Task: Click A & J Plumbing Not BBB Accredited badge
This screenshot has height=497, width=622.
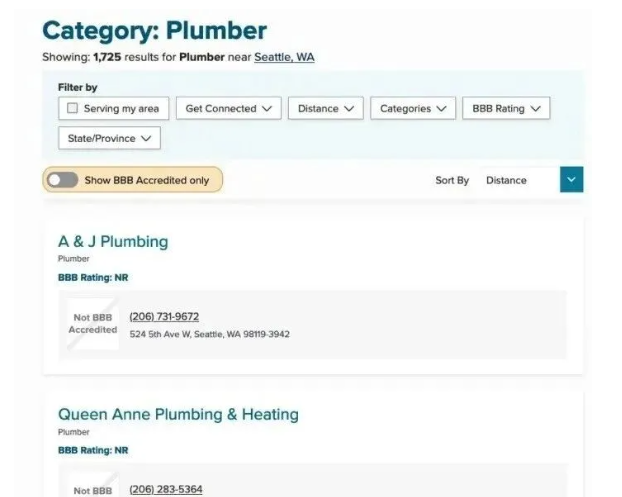Action: 93,324
